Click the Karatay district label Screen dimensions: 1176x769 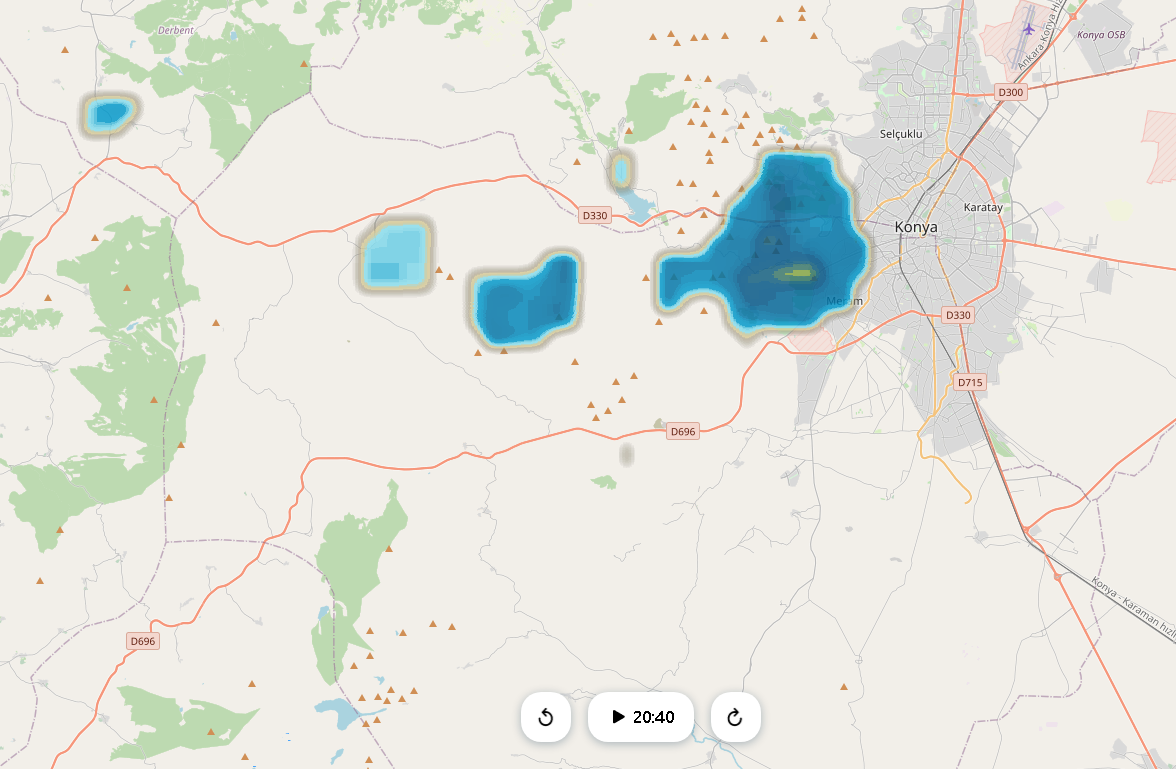coord(983,207)
